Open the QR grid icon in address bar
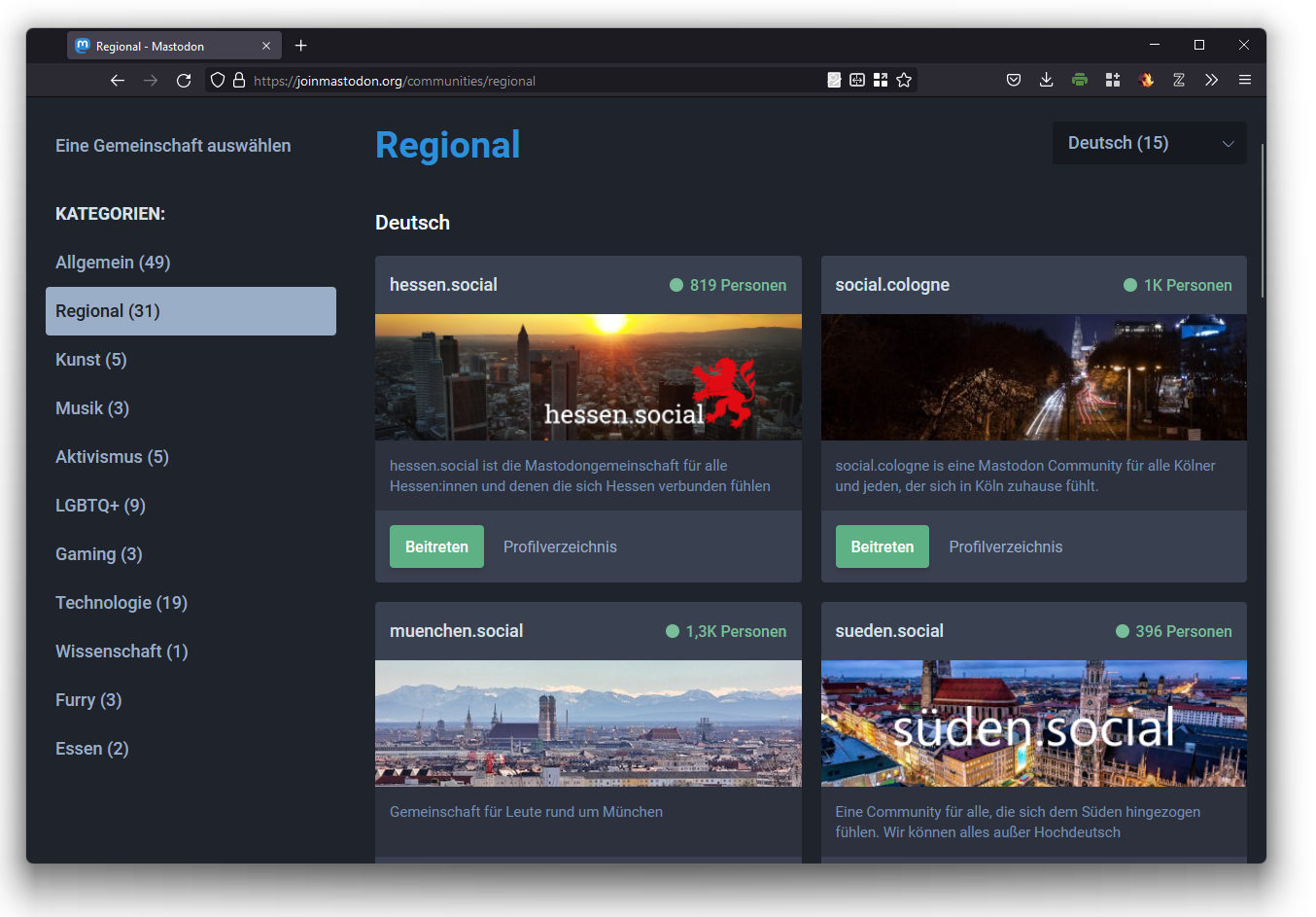Screen dimensions: 1316x917 click(881, 80)
